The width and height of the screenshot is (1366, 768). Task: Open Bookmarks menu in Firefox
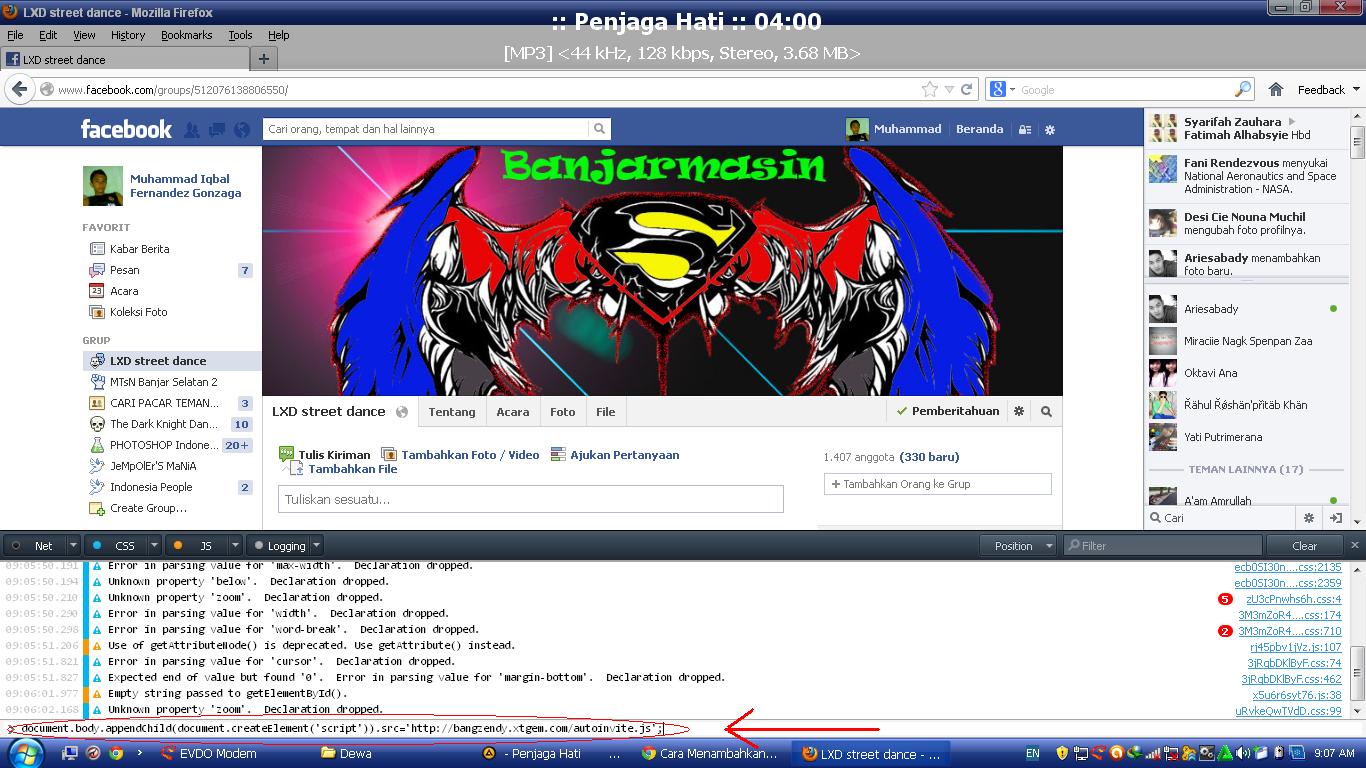(x=187, y=35)
